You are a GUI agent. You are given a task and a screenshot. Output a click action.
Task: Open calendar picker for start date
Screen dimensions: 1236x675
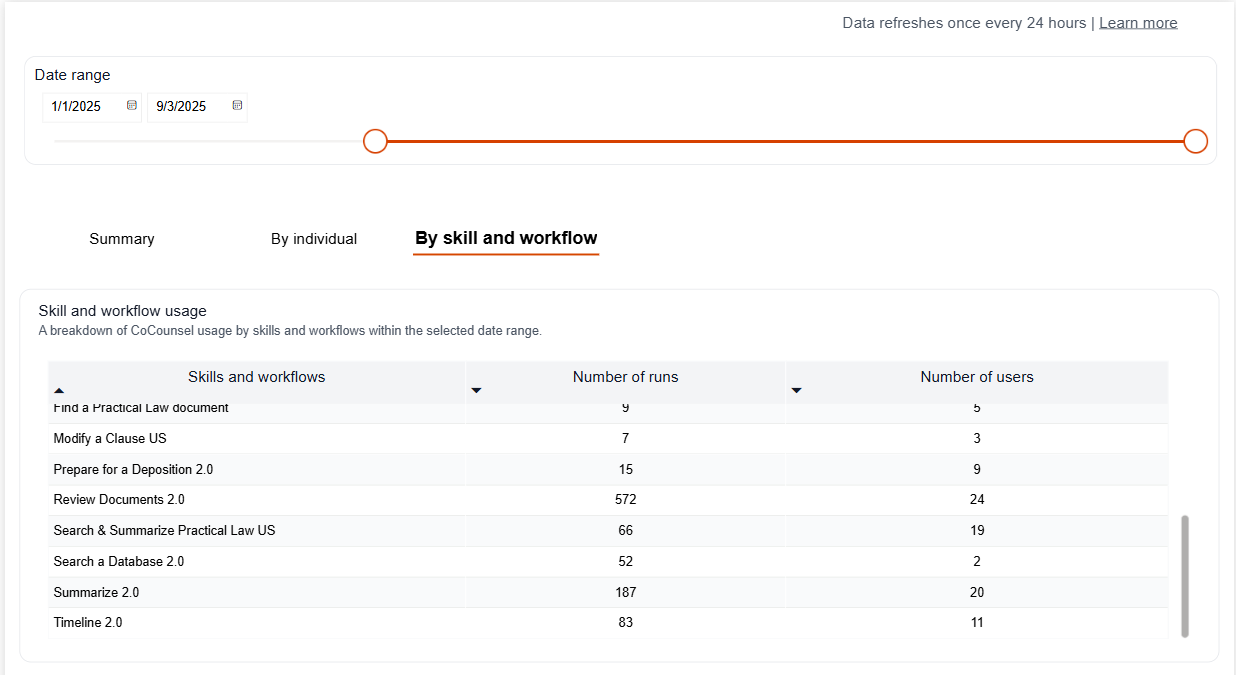[132, 106]
